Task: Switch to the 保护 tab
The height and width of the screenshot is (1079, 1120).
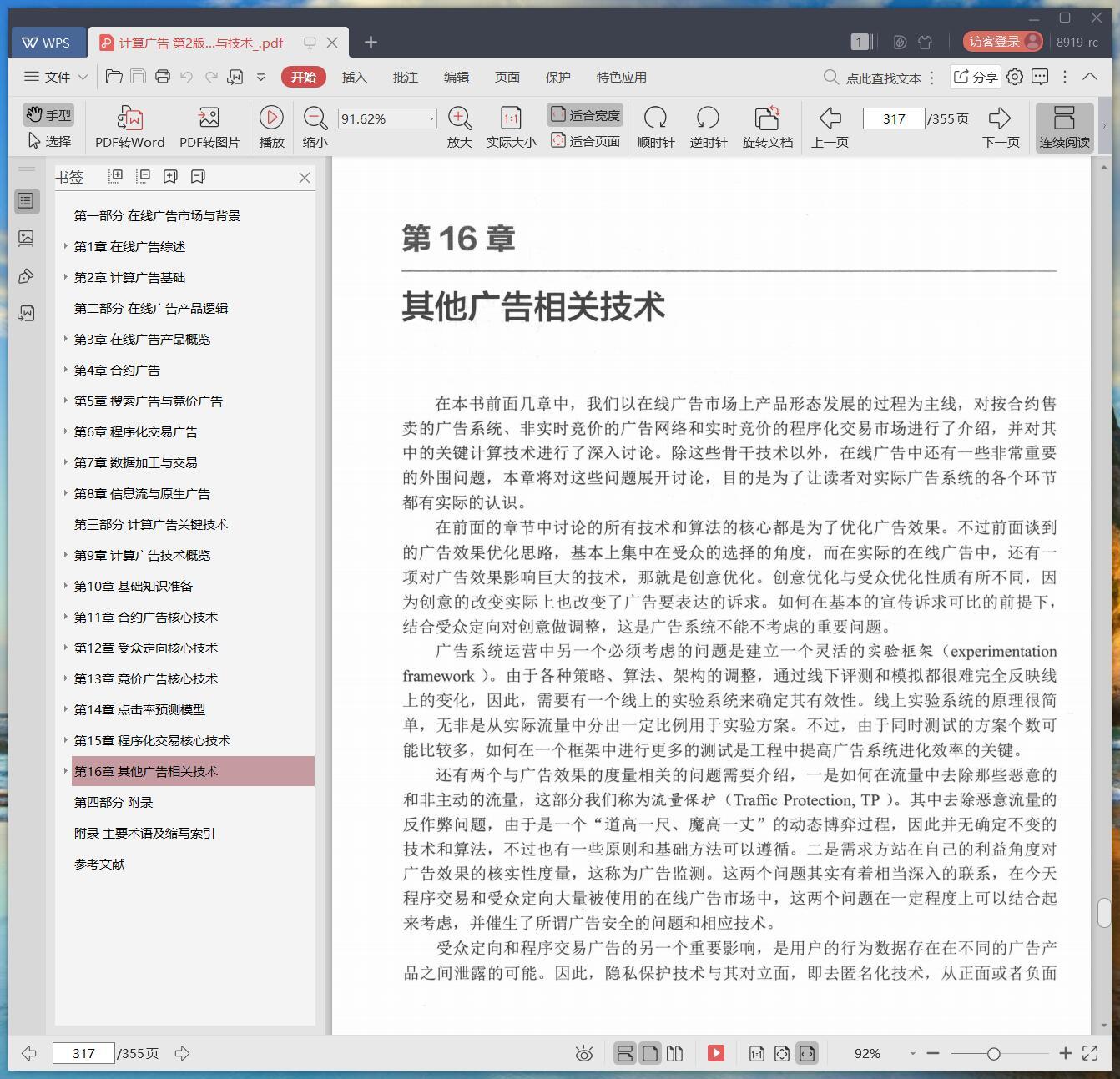Action: [557, 77]
